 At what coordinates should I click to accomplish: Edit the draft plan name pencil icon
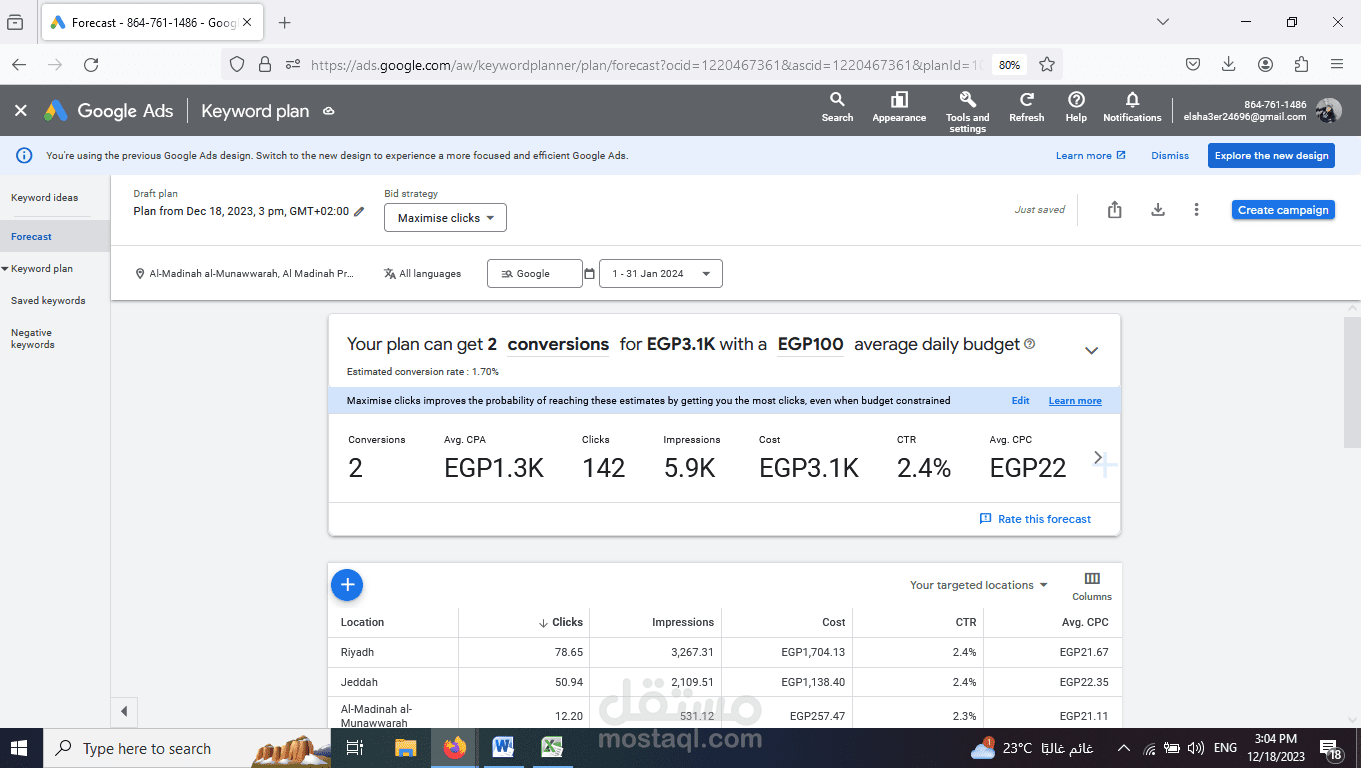click(360, 212)
